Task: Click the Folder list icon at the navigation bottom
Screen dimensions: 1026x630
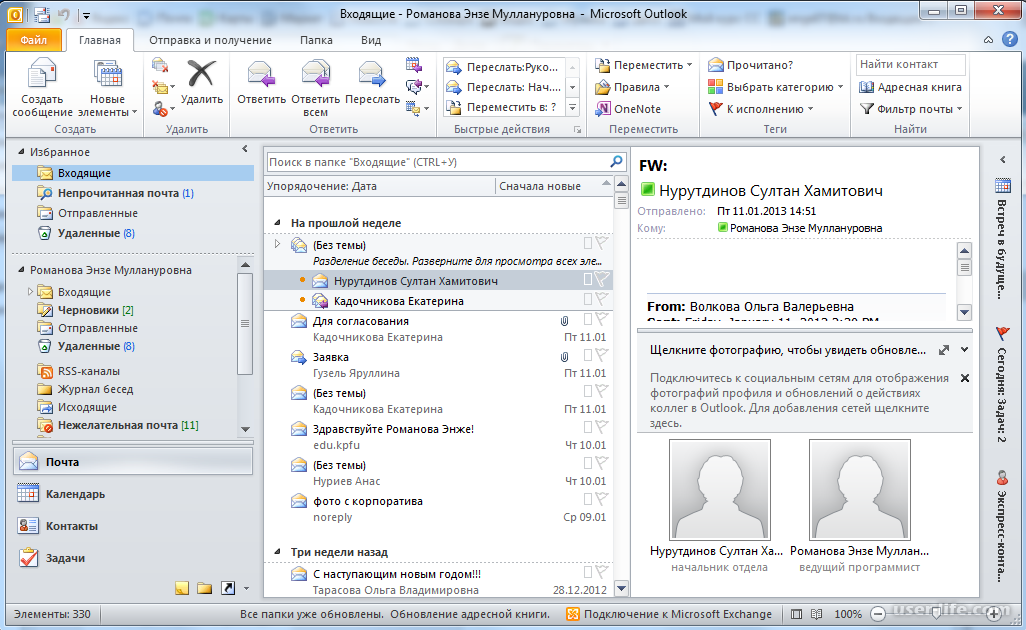Action: pos(205,588)
